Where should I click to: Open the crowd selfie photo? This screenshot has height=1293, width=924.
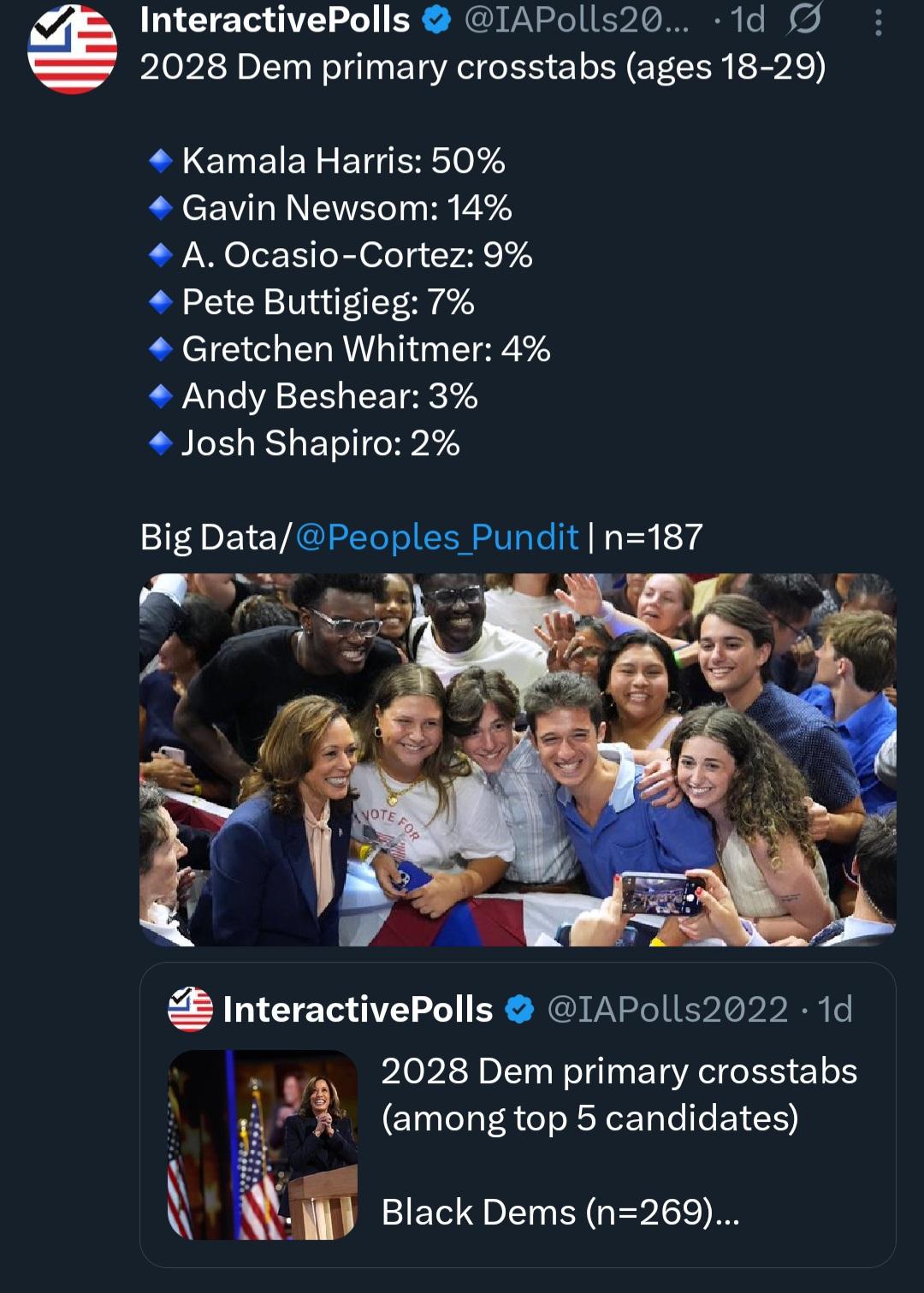click(x=518, y=760)
